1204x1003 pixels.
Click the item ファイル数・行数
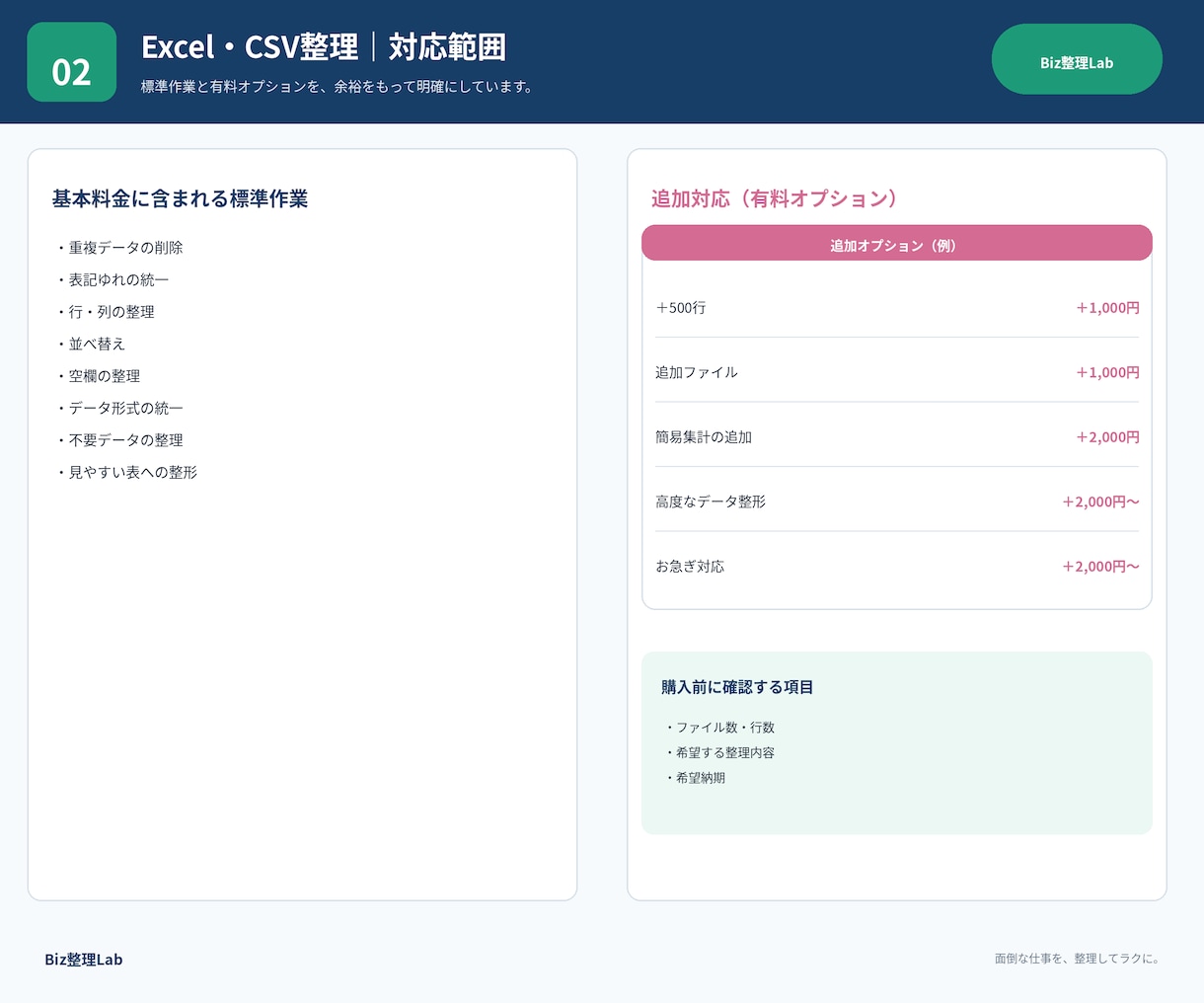(719, 728)
